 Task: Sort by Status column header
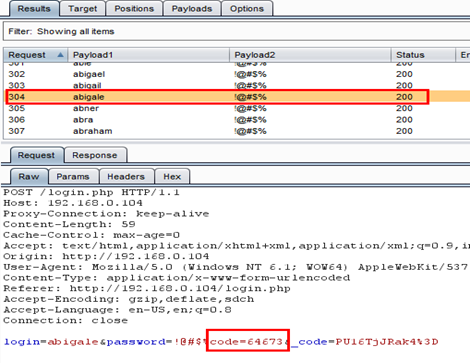(x=423, y=55)
